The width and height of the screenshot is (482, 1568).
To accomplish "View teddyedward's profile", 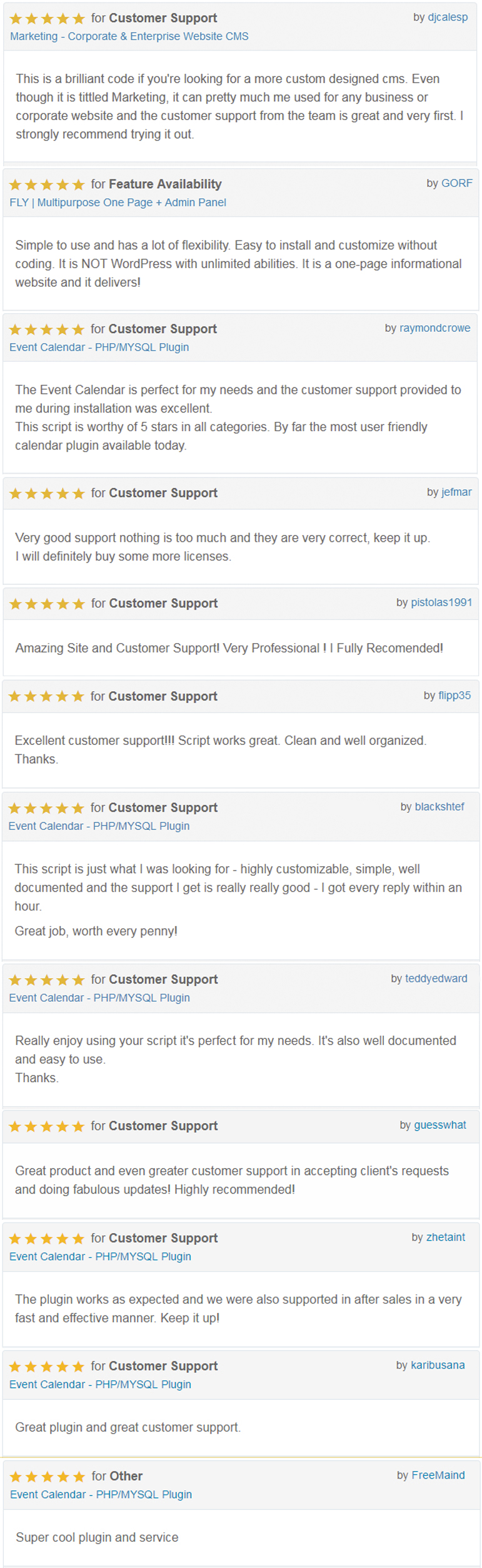I will pyautogui.click(x=436, y=979).
